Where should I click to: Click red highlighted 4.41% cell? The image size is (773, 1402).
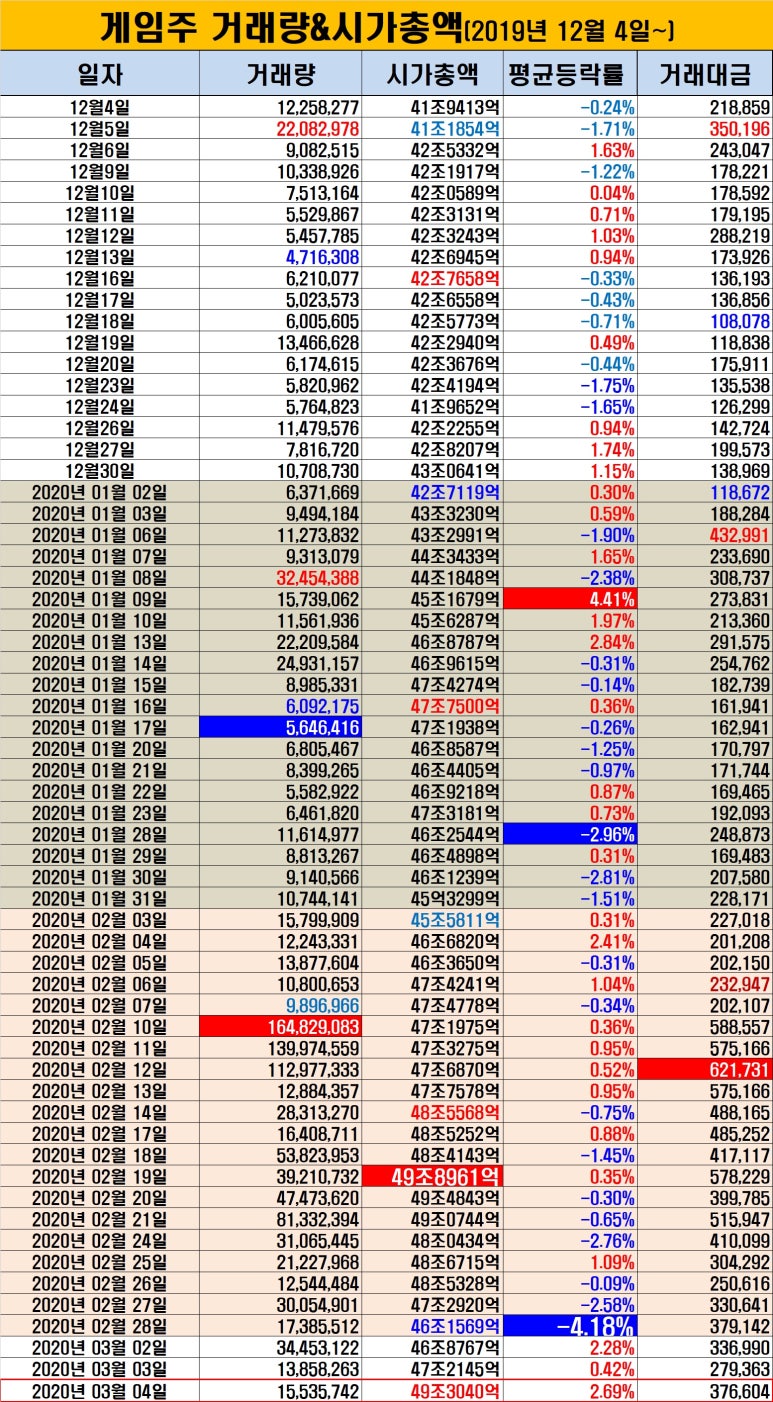pos(569,599)
